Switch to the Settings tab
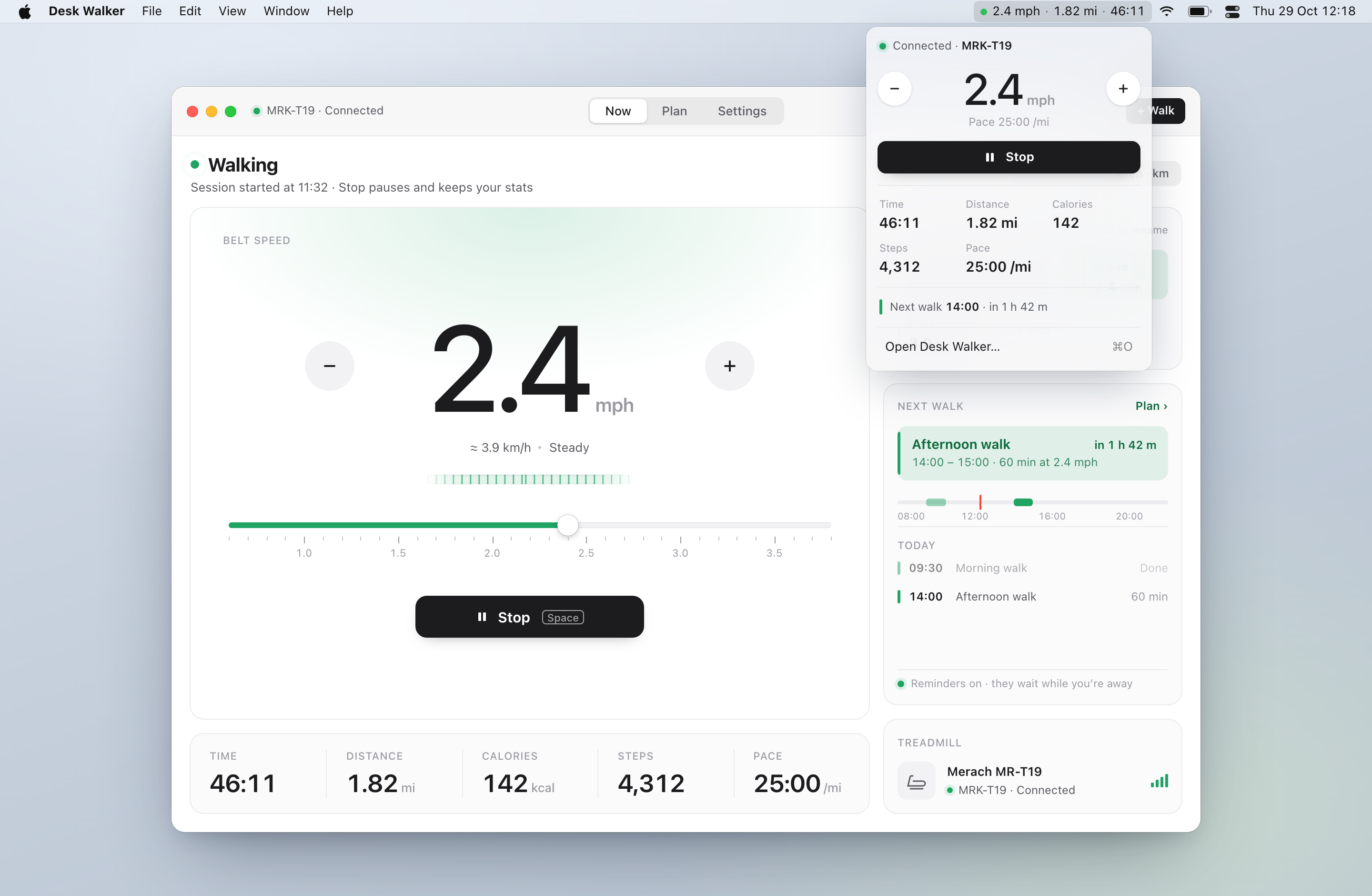 (742, 111)
